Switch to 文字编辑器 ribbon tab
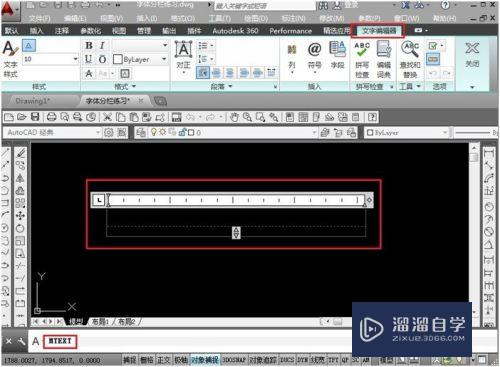Viewport: 500px width, 367px height. click(379, 31)
